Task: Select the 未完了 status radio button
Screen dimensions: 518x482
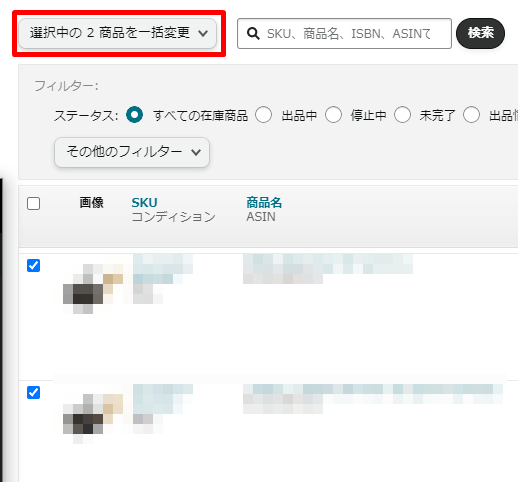Action: (402, 115)
